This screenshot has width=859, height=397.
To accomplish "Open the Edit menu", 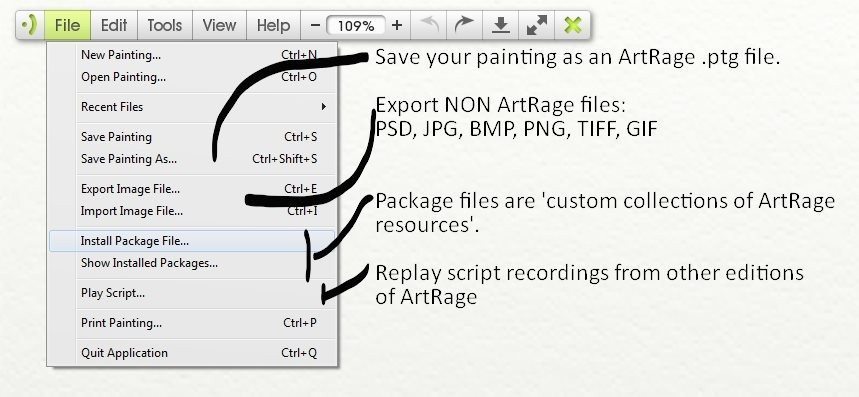I will tap(114, 25).
